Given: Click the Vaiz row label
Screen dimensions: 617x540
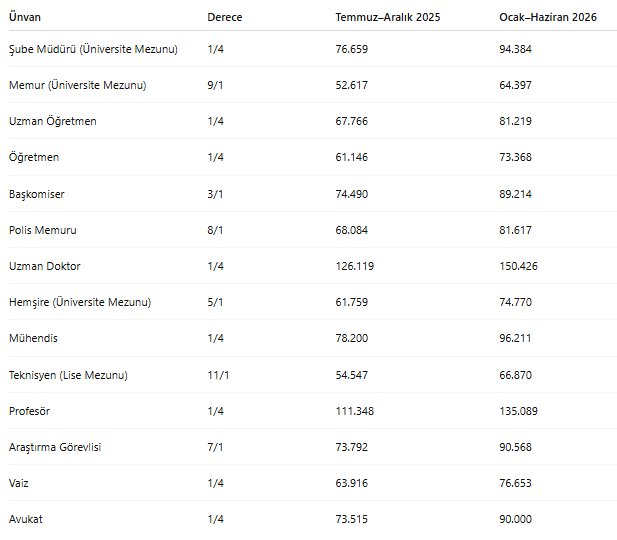Looking at the screenshot, I should coord(19,483).
